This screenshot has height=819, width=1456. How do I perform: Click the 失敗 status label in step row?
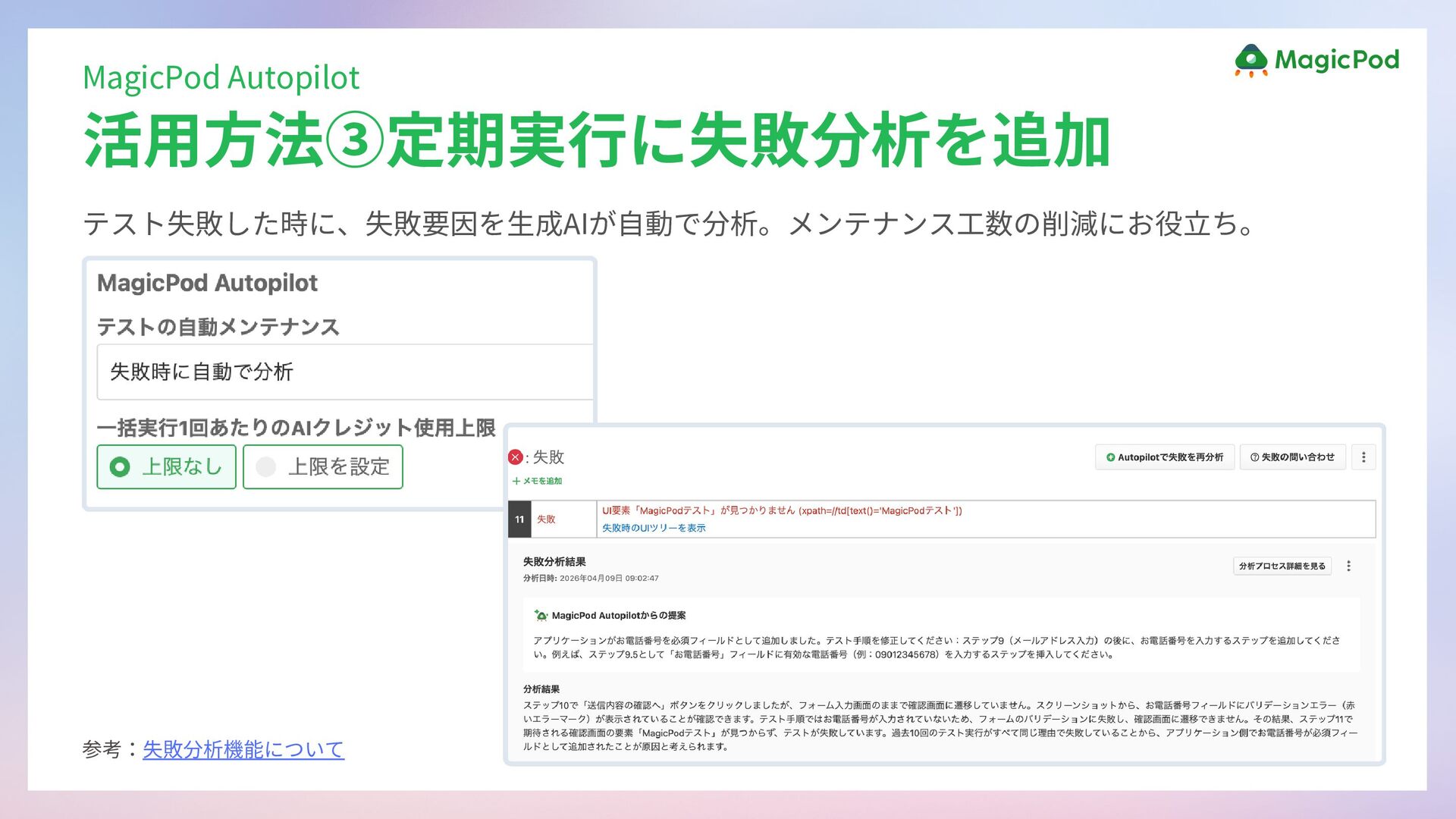(546, 519)
